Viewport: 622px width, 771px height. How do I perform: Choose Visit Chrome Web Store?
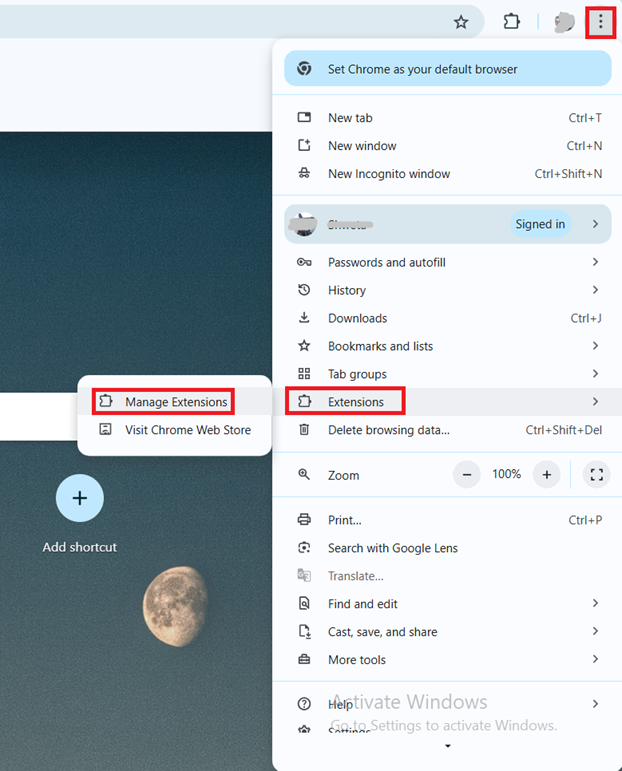coord(187,430)
